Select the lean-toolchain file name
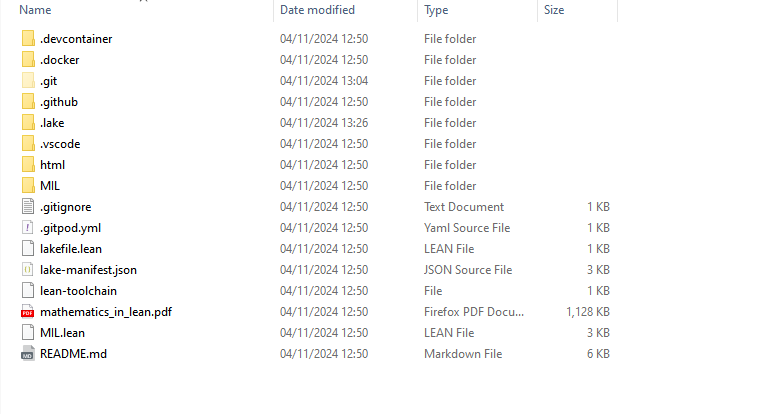 coord(78,291)
